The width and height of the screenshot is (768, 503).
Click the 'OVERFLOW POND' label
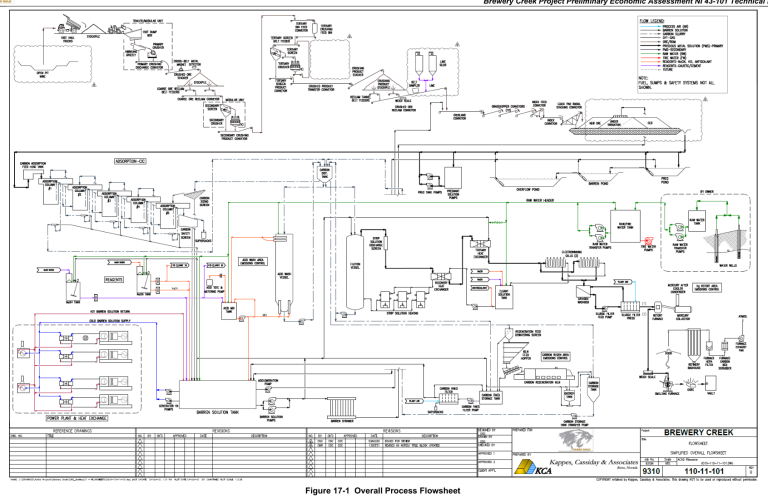click(527, 190)
